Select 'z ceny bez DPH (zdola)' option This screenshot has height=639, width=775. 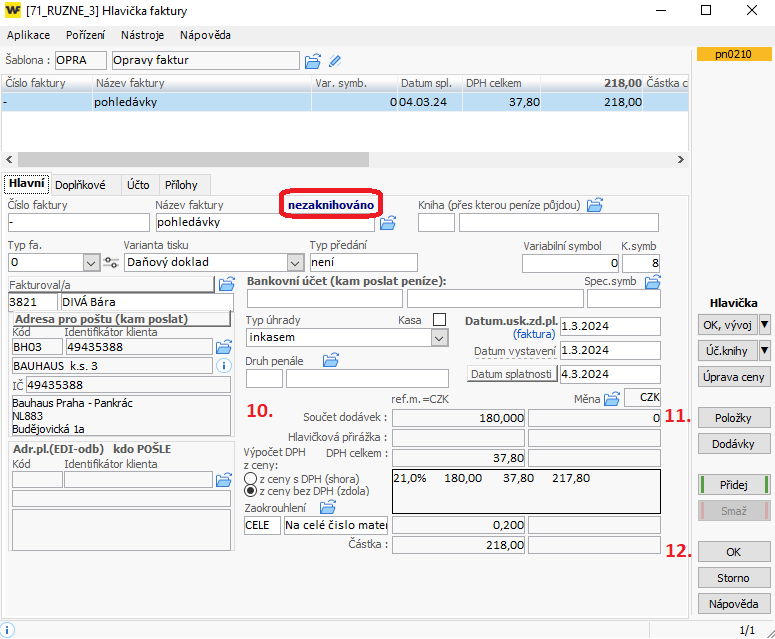click(x=251, y=491)
